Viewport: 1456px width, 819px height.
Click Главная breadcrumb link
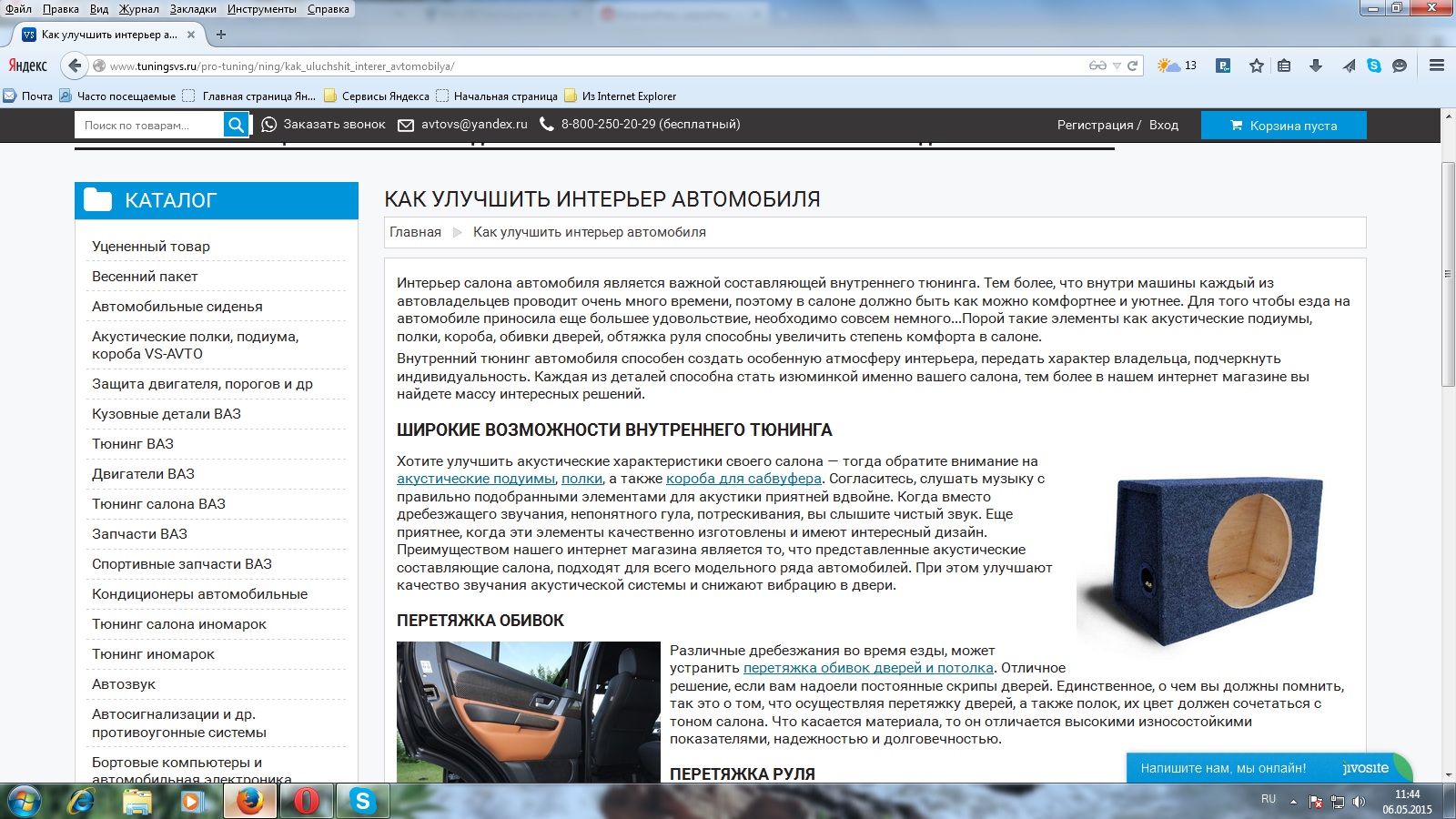pos(415,232)
